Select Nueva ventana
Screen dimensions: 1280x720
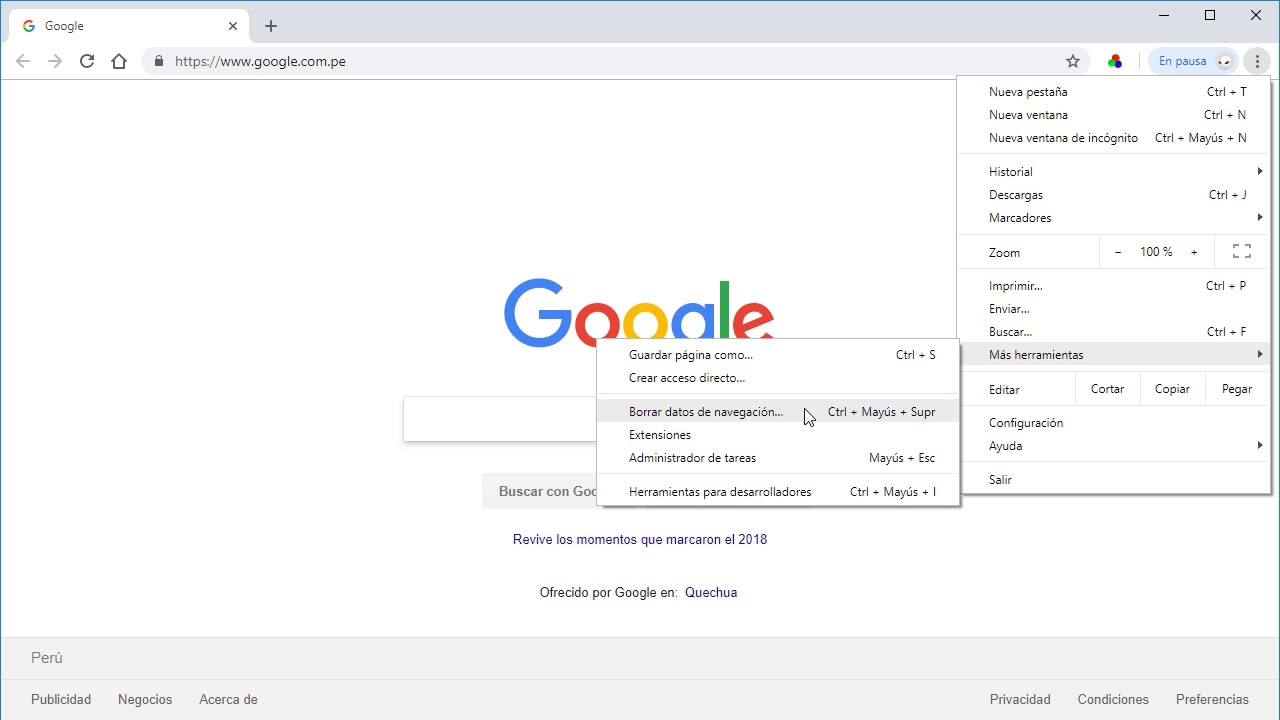tap(1114, 115)
